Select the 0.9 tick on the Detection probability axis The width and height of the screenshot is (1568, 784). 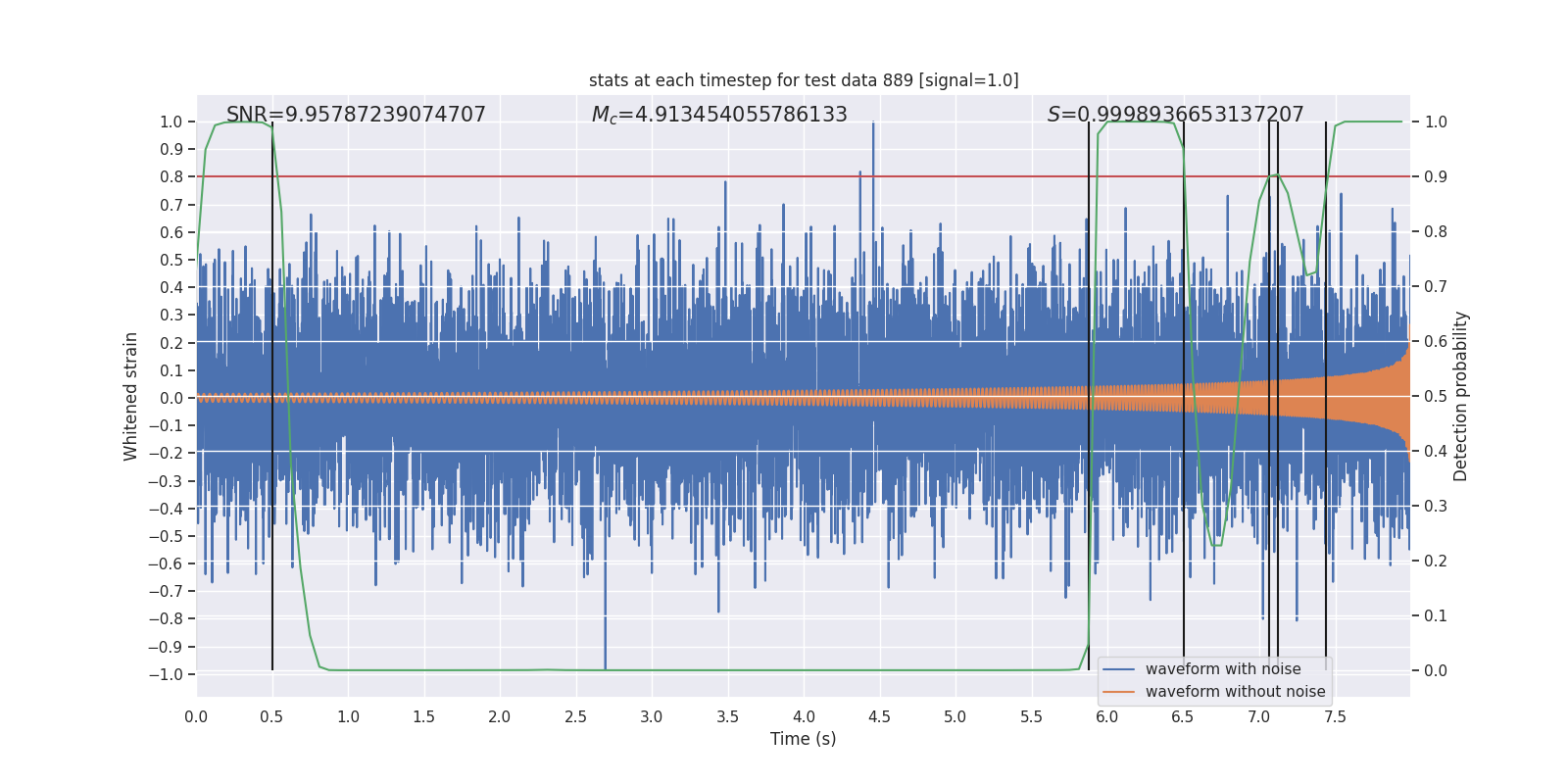point(1436,176)
